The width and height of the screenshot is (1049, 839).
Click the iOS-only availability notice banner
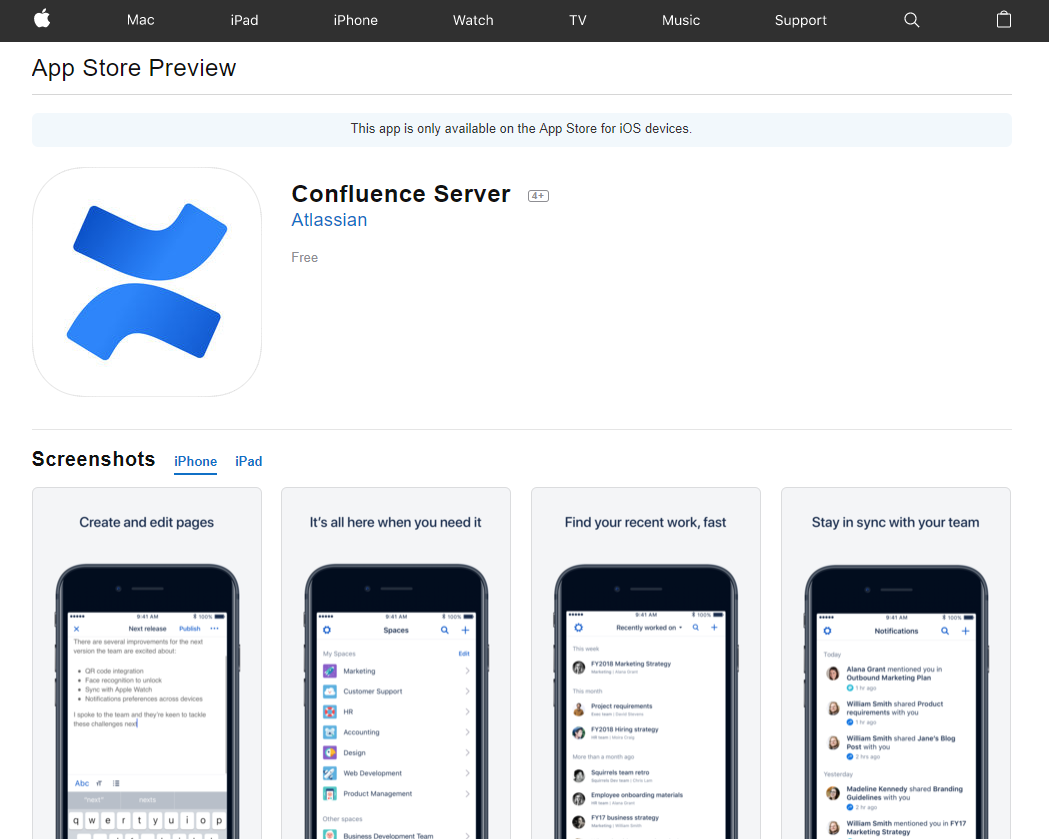(x=522, y=129)
